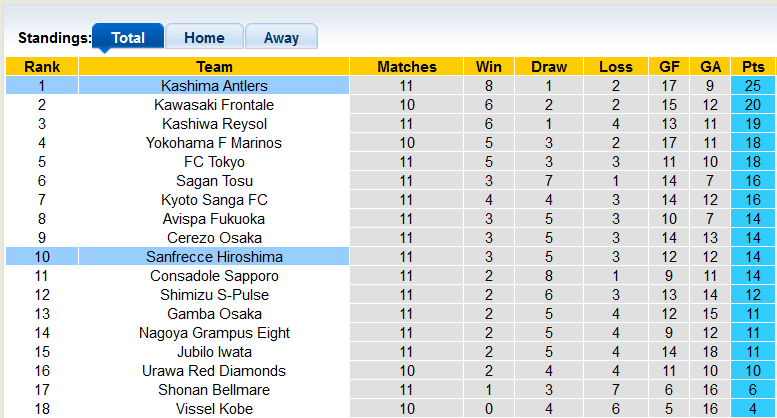Select Vissel Kobe at bottom
777x418 pixels.
[x=214, y=409]
